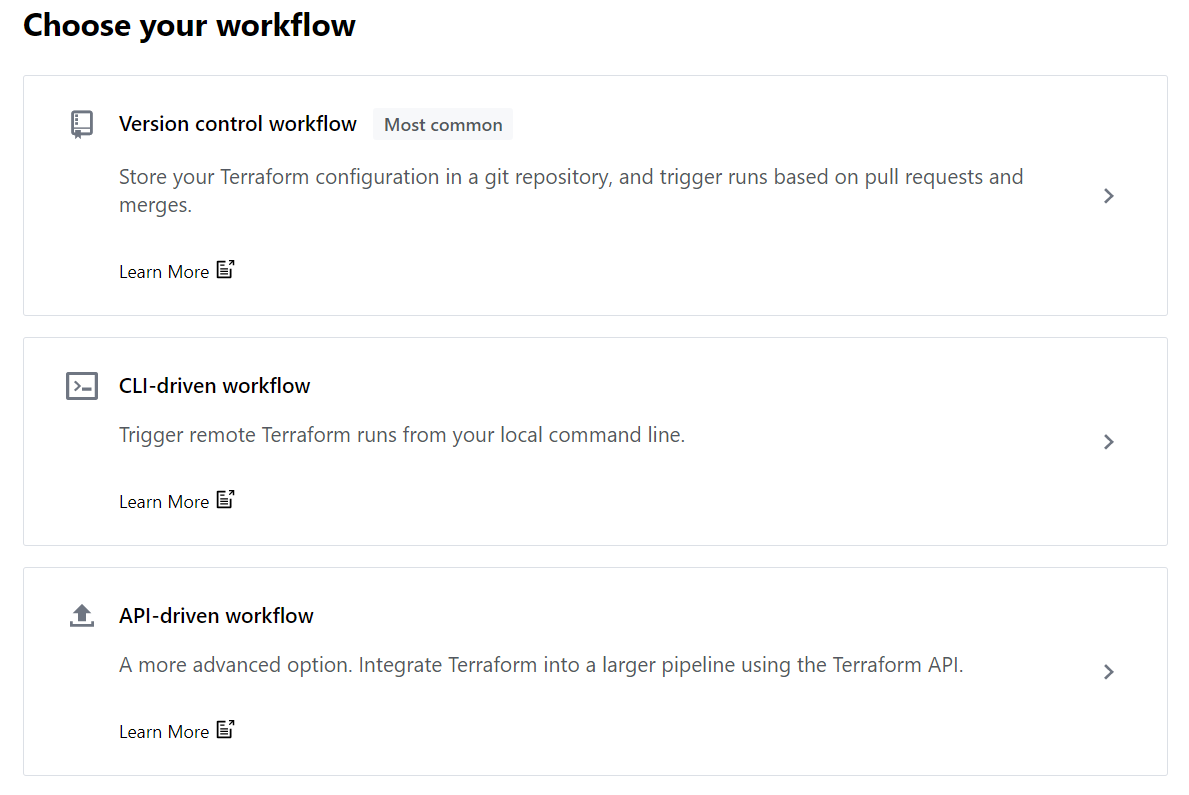Screen dimensions: 1189x795
Task: Click the Version control workflow repository icon
Action: click(x=82, y=124)
